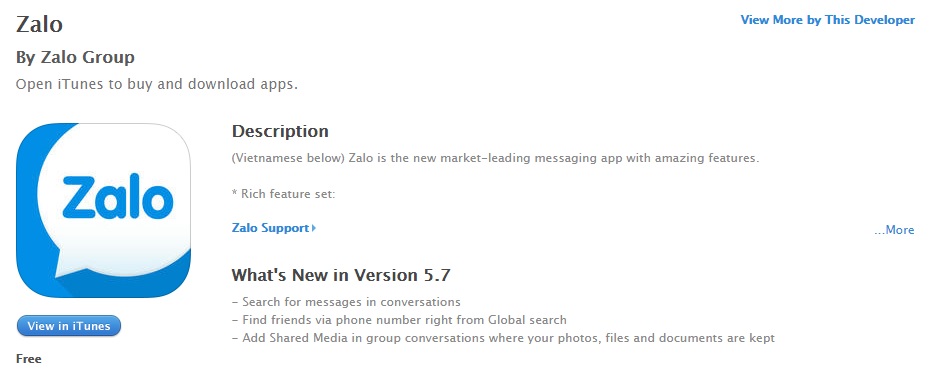Click the Free price label
934x369 pixels.
click(x=29, y=359)
